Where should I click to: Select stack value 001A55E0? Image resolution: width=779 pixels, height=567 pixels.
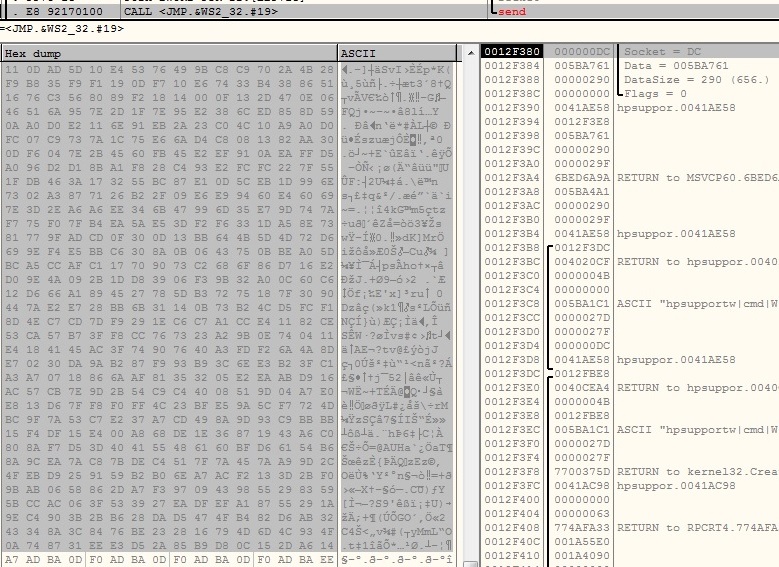(x=582, y=542)
